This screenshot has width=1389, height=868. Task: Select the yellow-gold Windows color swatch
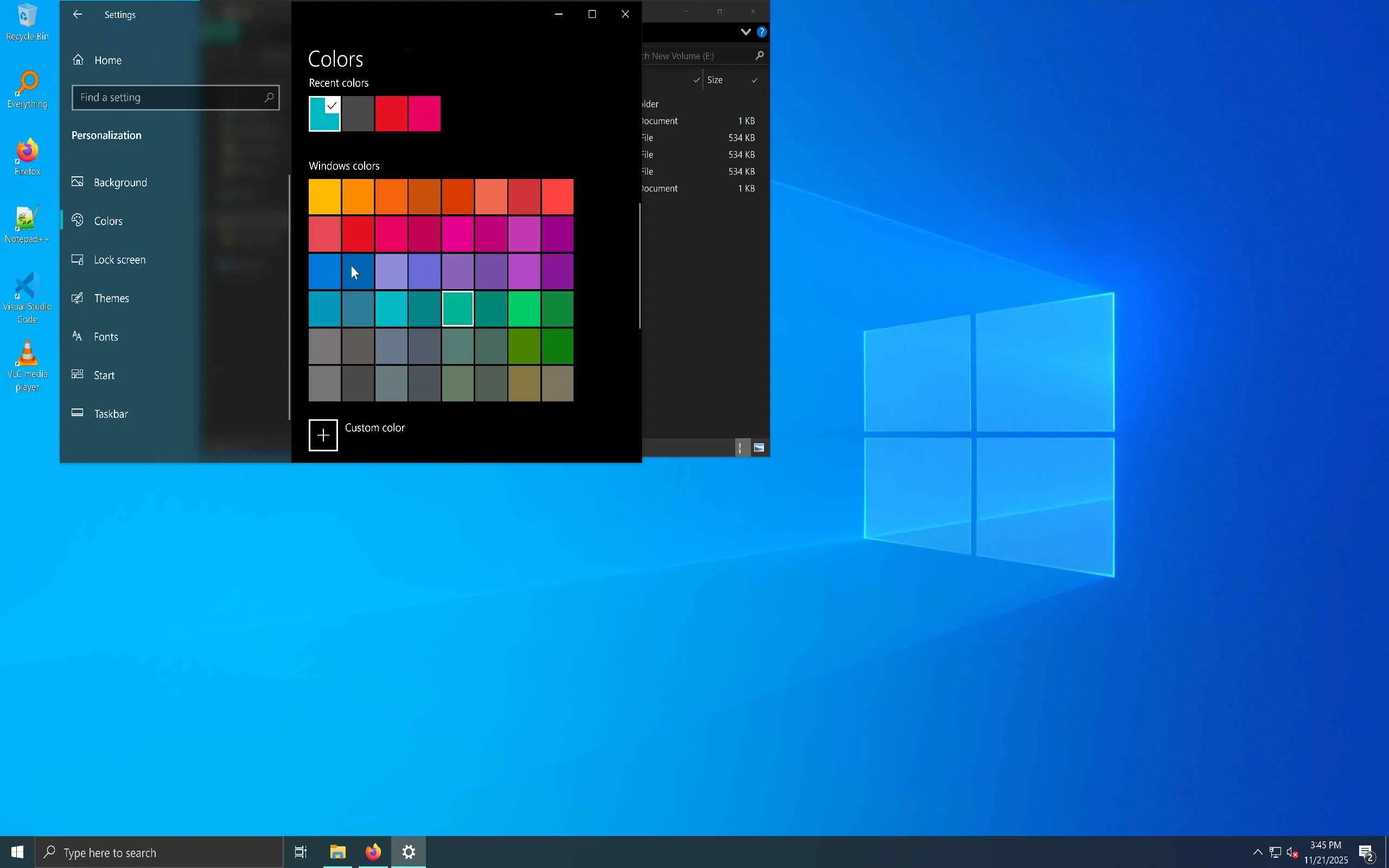[324, 196]
